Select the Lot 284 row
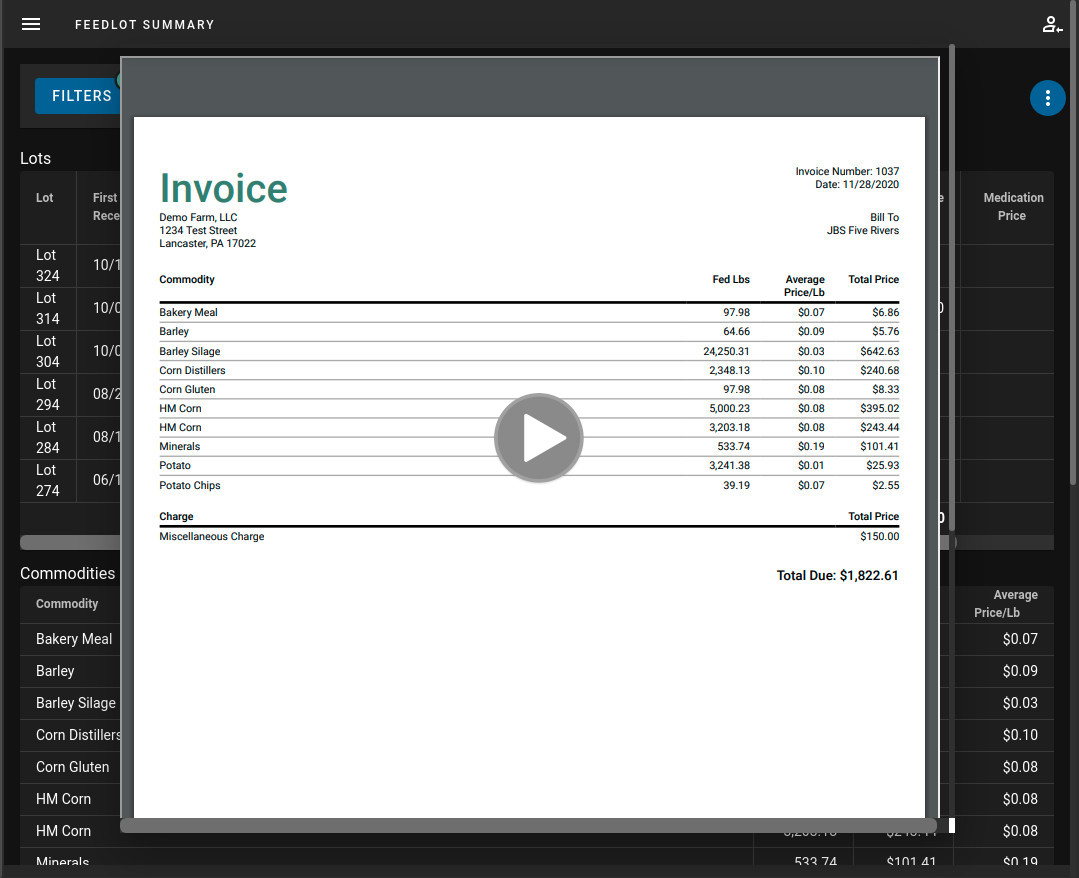Viewport: 1079px width, 878px height. [x=48, y=438]
